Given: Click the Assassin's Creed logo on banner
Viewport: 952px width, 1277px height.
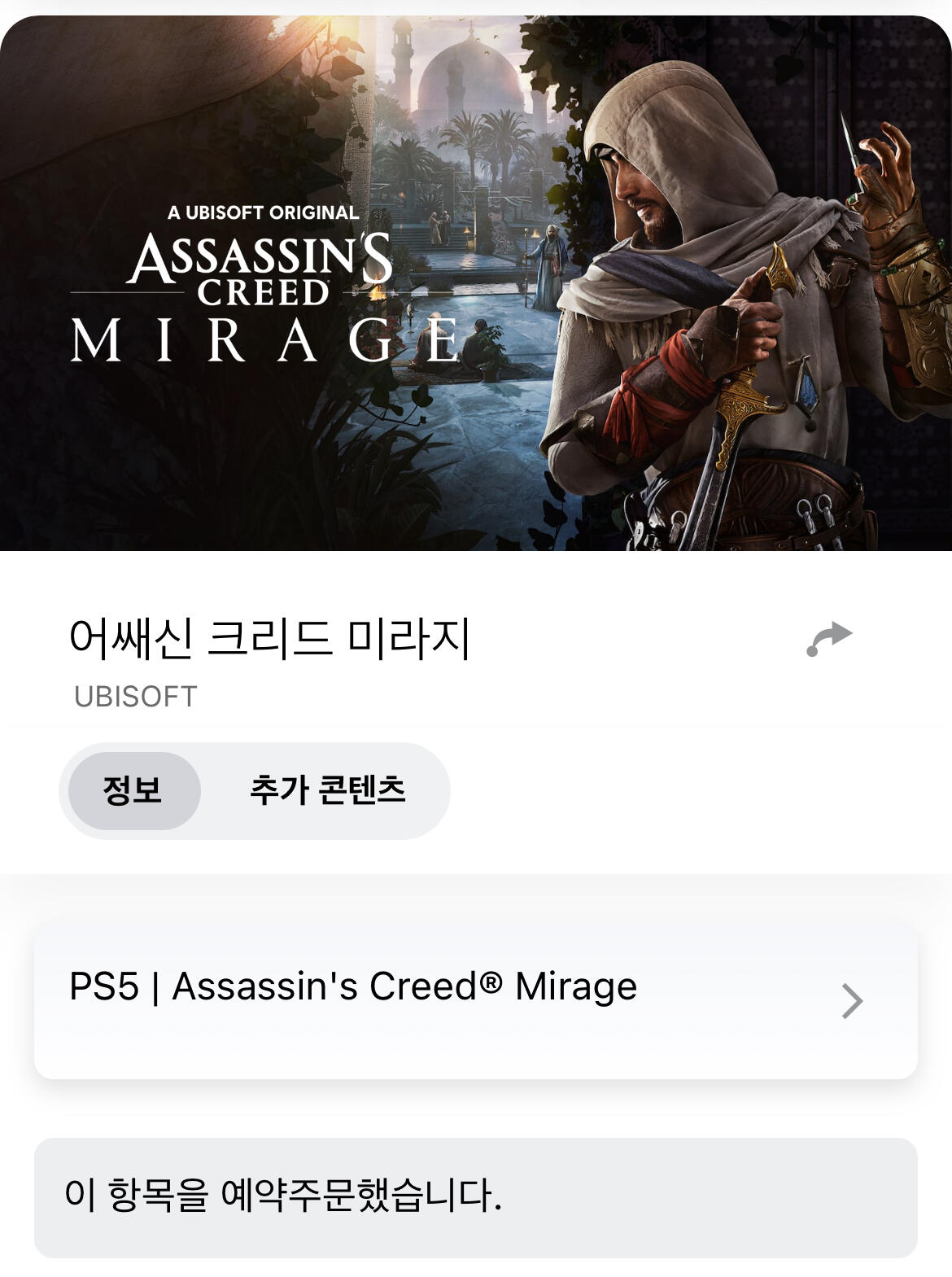Looking at the screenshot, I should click(x=260, y=269).
